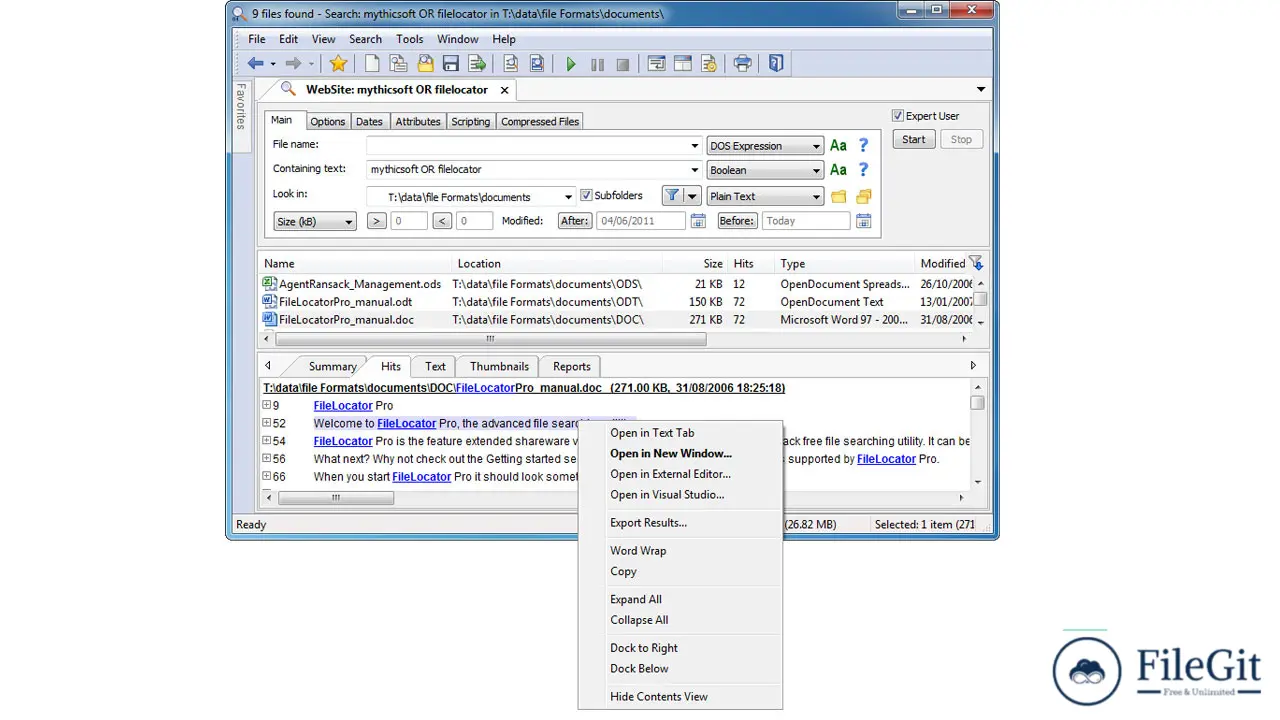
Task: Save using the floppy disk icon
Action: [451, 64]
